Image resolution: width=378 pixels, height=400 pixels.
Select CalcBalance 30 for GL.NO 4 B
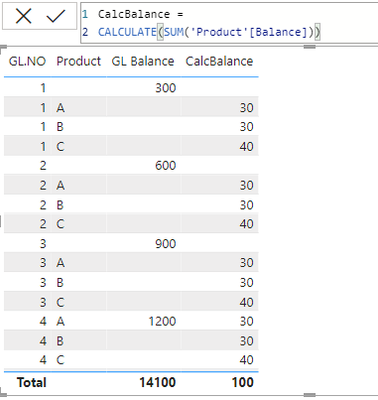point(247,341)
